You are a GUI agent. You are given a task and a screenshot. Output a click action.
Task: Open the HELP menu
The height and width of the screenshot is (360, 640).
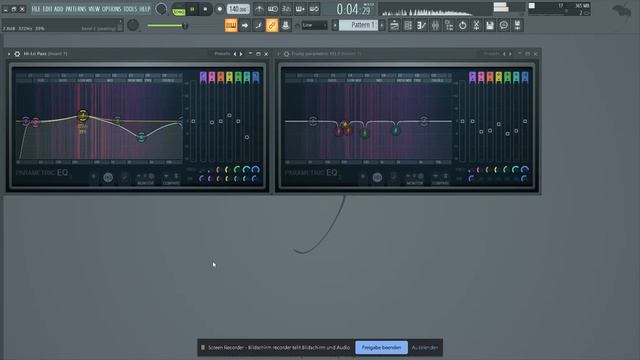click(145, 9)
